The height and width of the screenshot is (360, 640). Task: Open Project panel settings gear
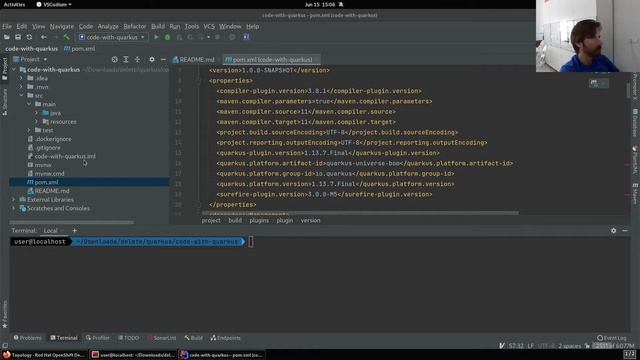(x=152, y=60)
